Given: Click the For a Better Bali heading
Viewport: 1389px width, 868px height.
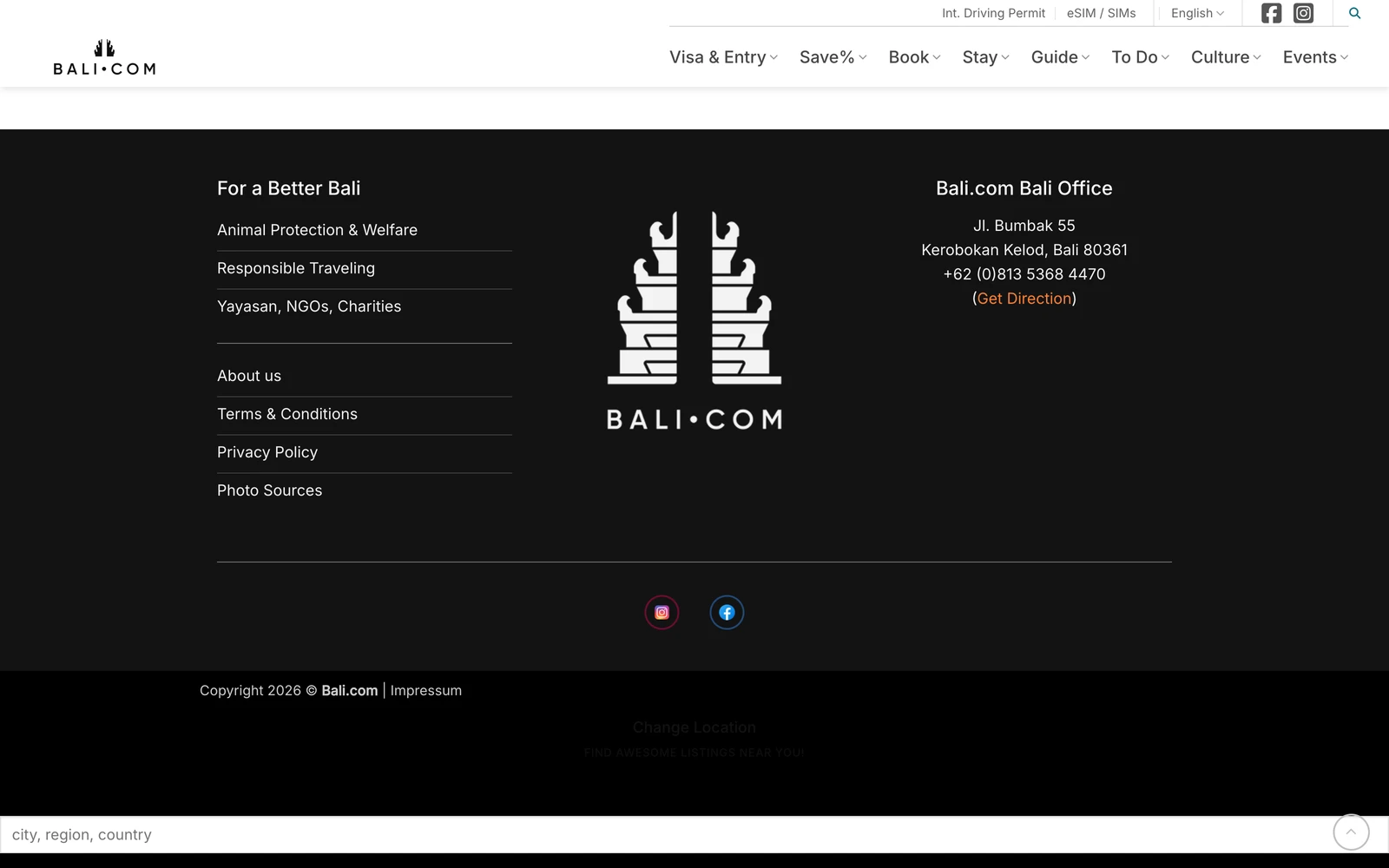Looking at the screenshot, I should [288, 188].
